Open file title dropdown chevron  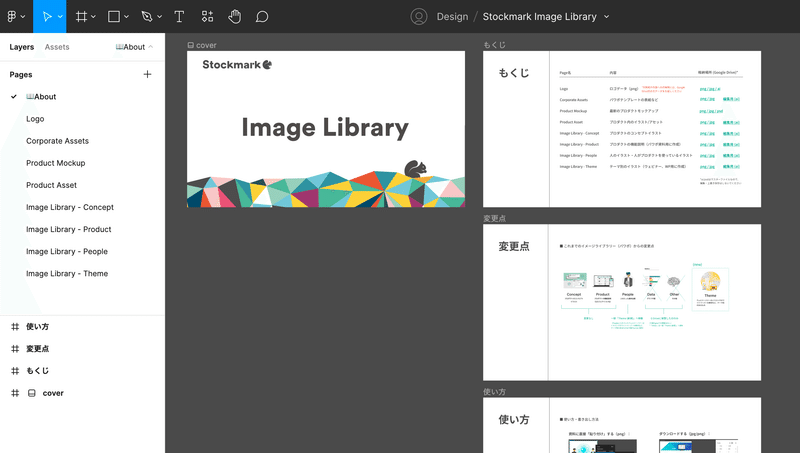pos(607,17)
